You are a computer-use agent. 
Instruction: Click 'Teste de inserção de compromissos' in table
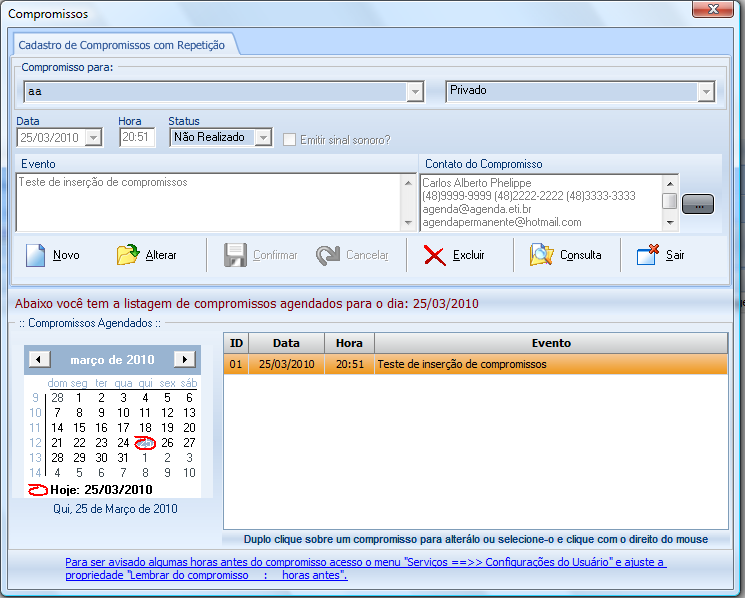pyautogui.click(x=462, y=364)
